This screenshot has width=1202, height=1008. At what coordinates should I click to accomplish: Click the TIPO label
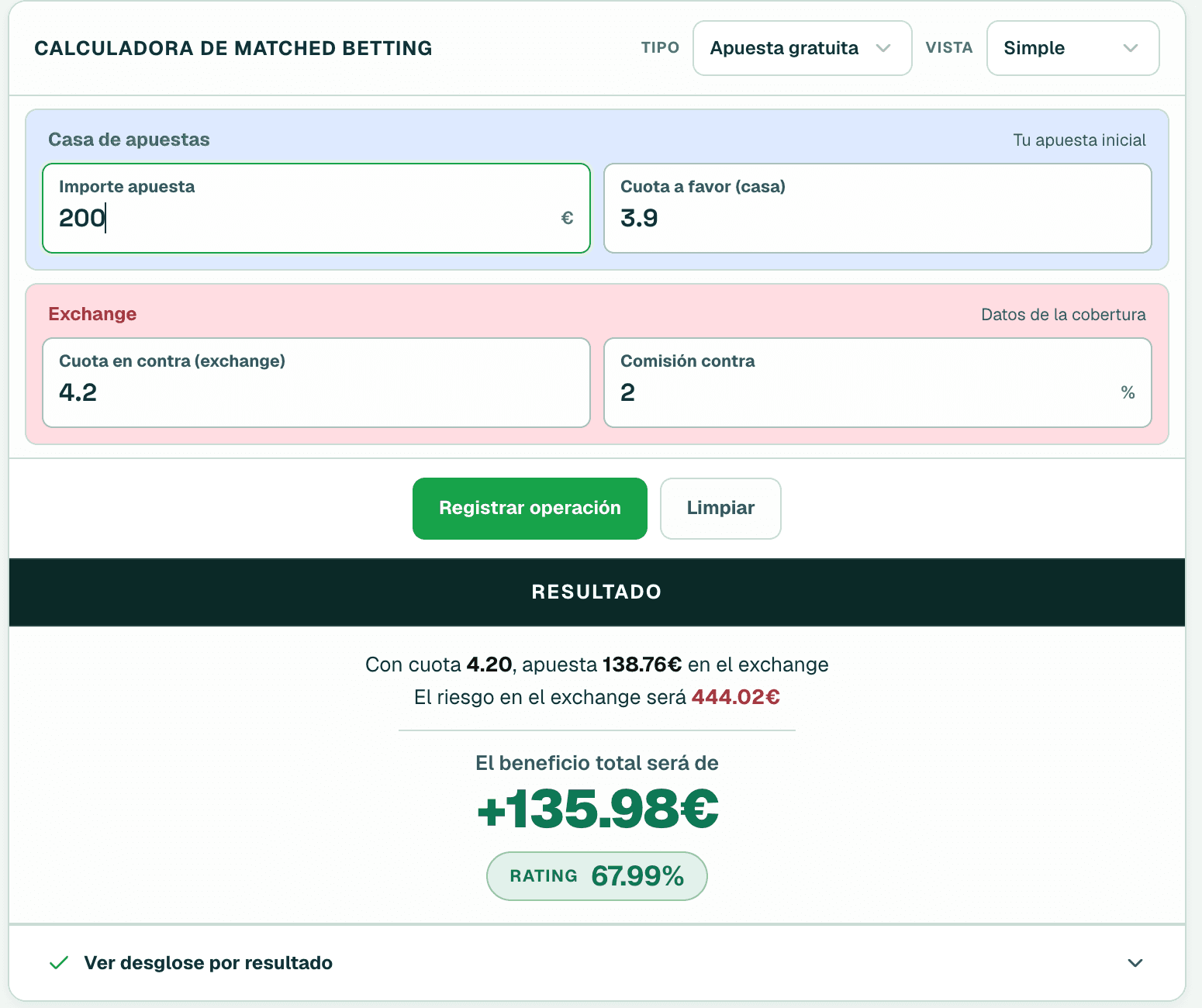pos(660,48)
